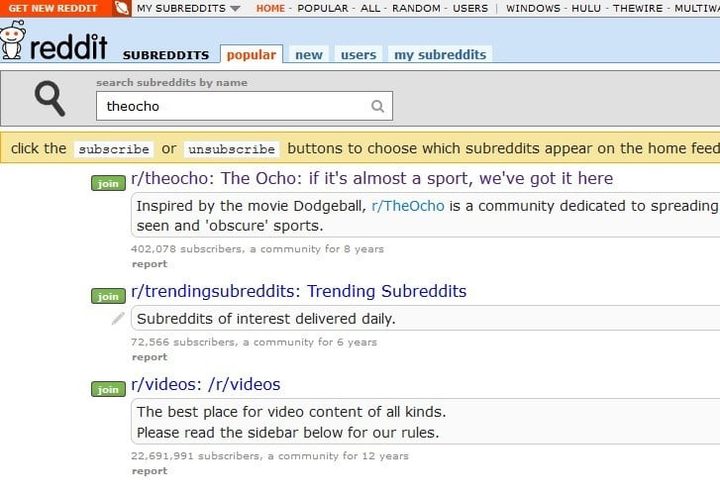Screen dimensions: 720x480
Task: Open the r/theocho title link
Action: pyautogui.click(x=372, y=178)
